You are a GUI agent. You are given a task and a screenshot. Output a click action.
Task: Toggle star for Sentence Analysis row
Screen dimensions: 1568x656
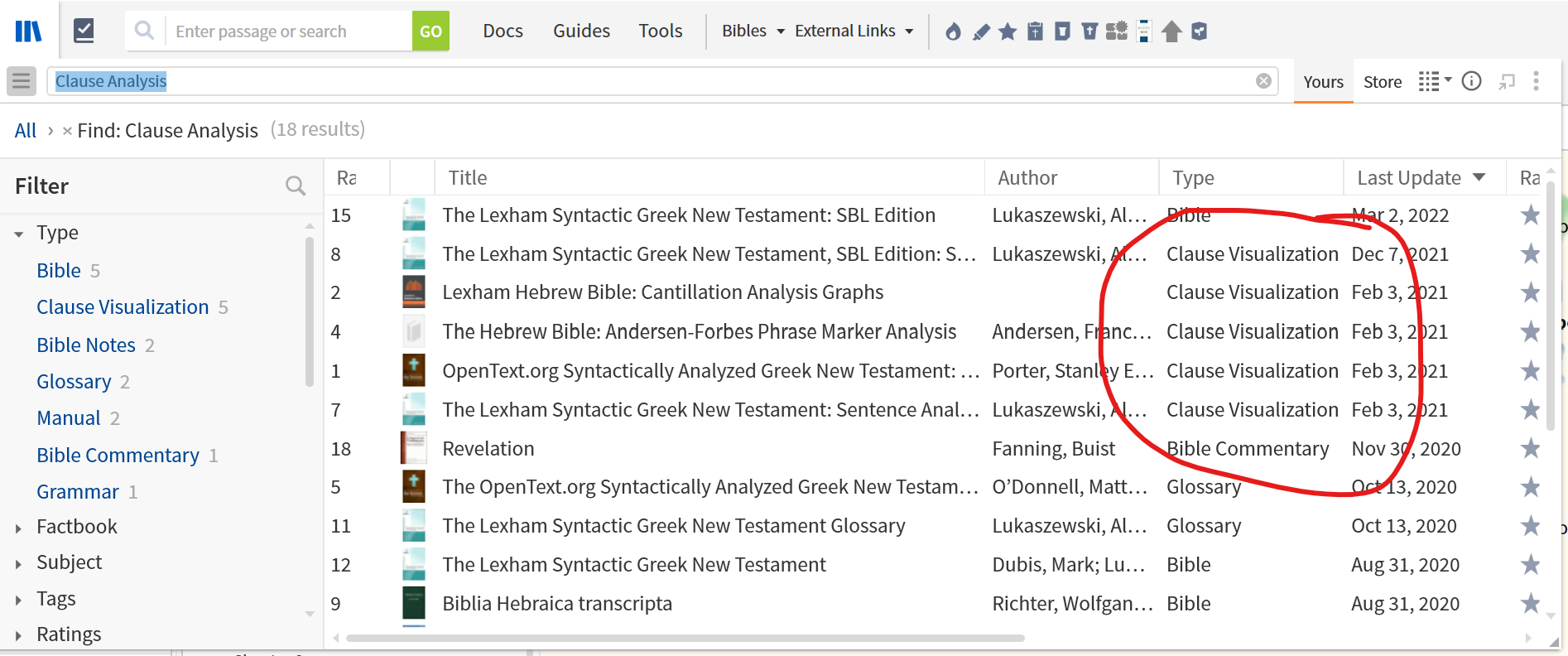1530,409
